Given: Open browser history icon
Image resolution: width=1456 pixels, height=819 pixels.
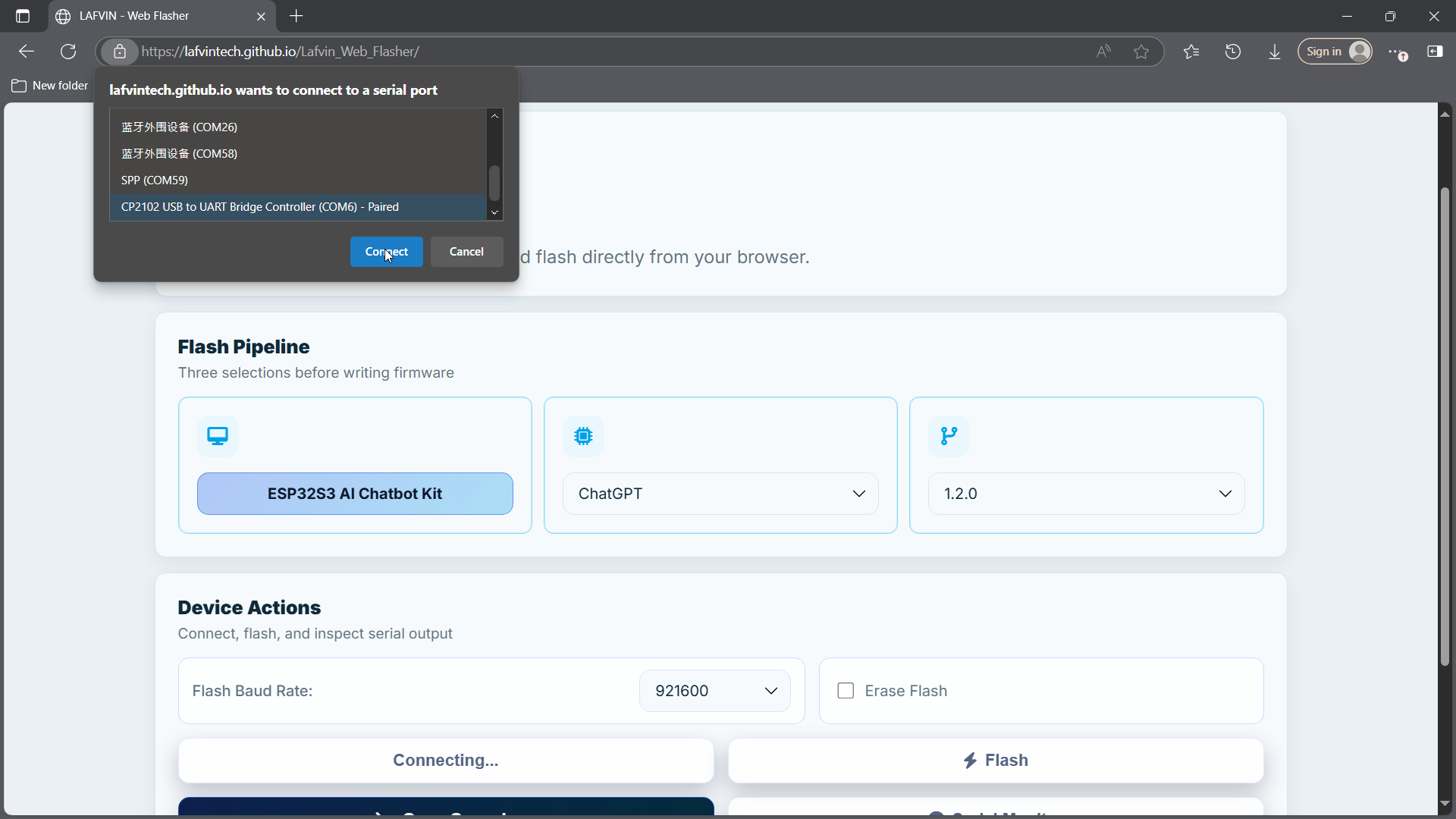Looking at the screenshot, I should tap(1233, 52).
